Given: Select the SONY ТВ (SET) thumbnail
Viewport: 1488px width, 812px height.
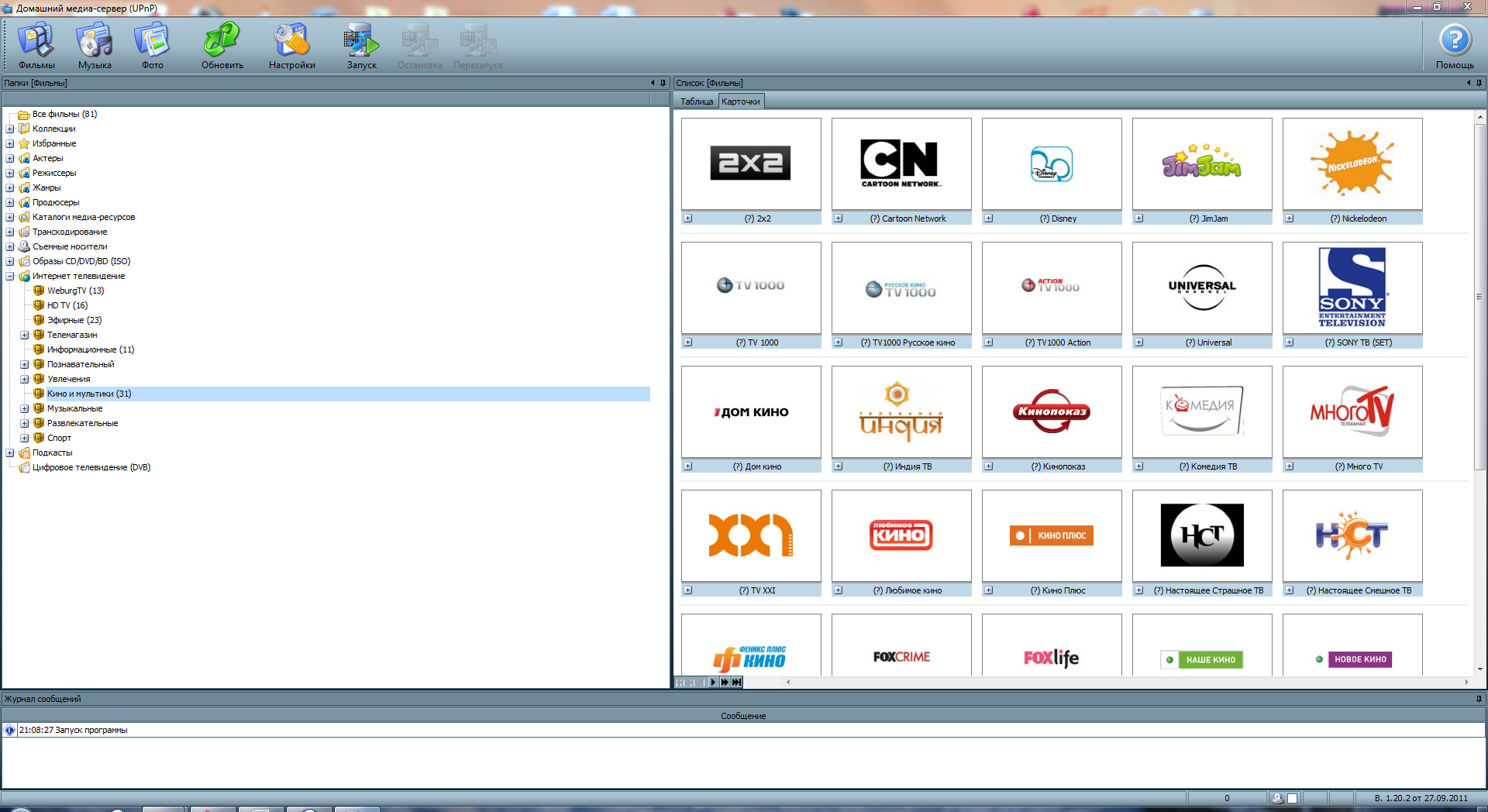Looking at the screenshot, I should click(x=1352, y=287).
